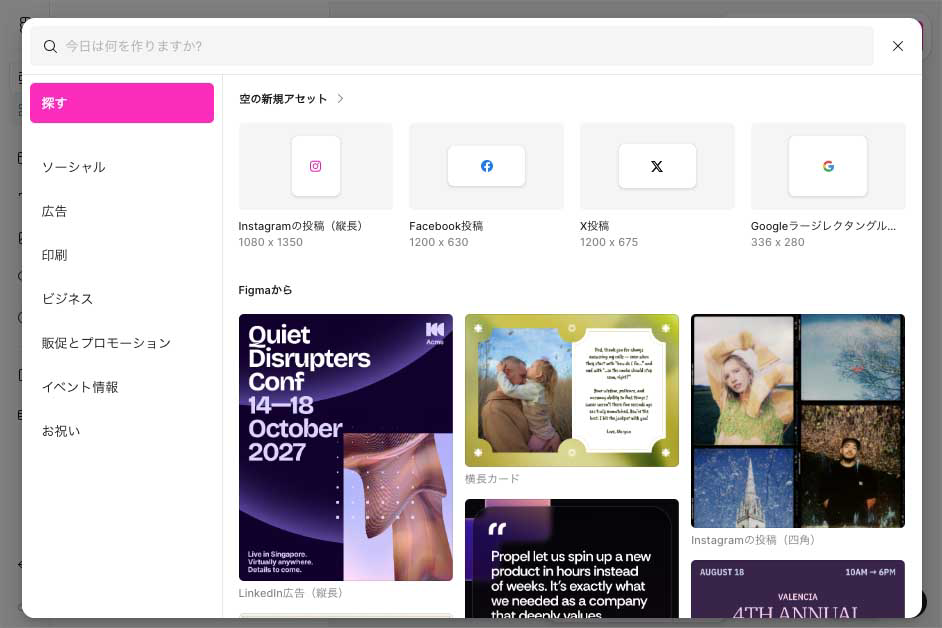Select the 探す tab in sidebar

(x=122, y=103)
